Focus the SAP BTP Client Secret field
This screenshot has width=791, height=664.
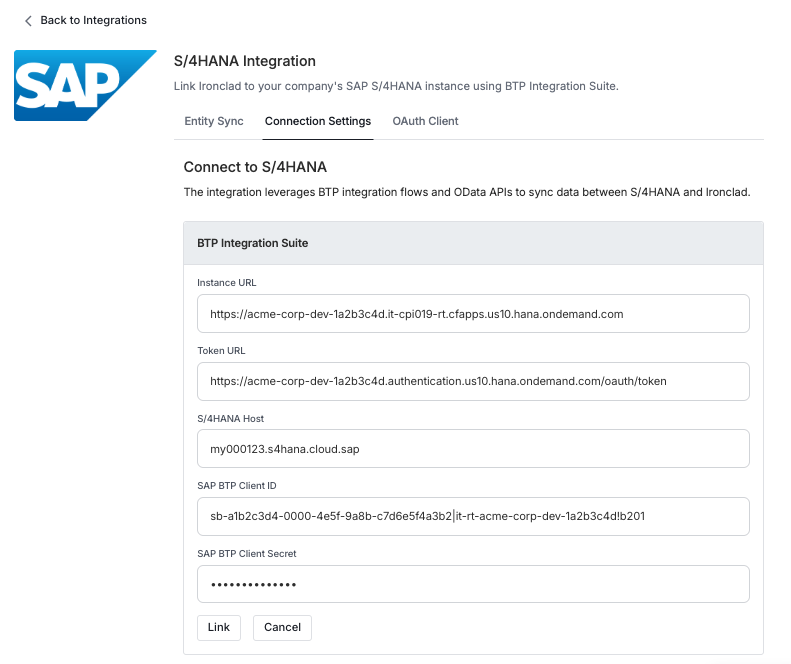pyautogui.click(x=473, y=584)
